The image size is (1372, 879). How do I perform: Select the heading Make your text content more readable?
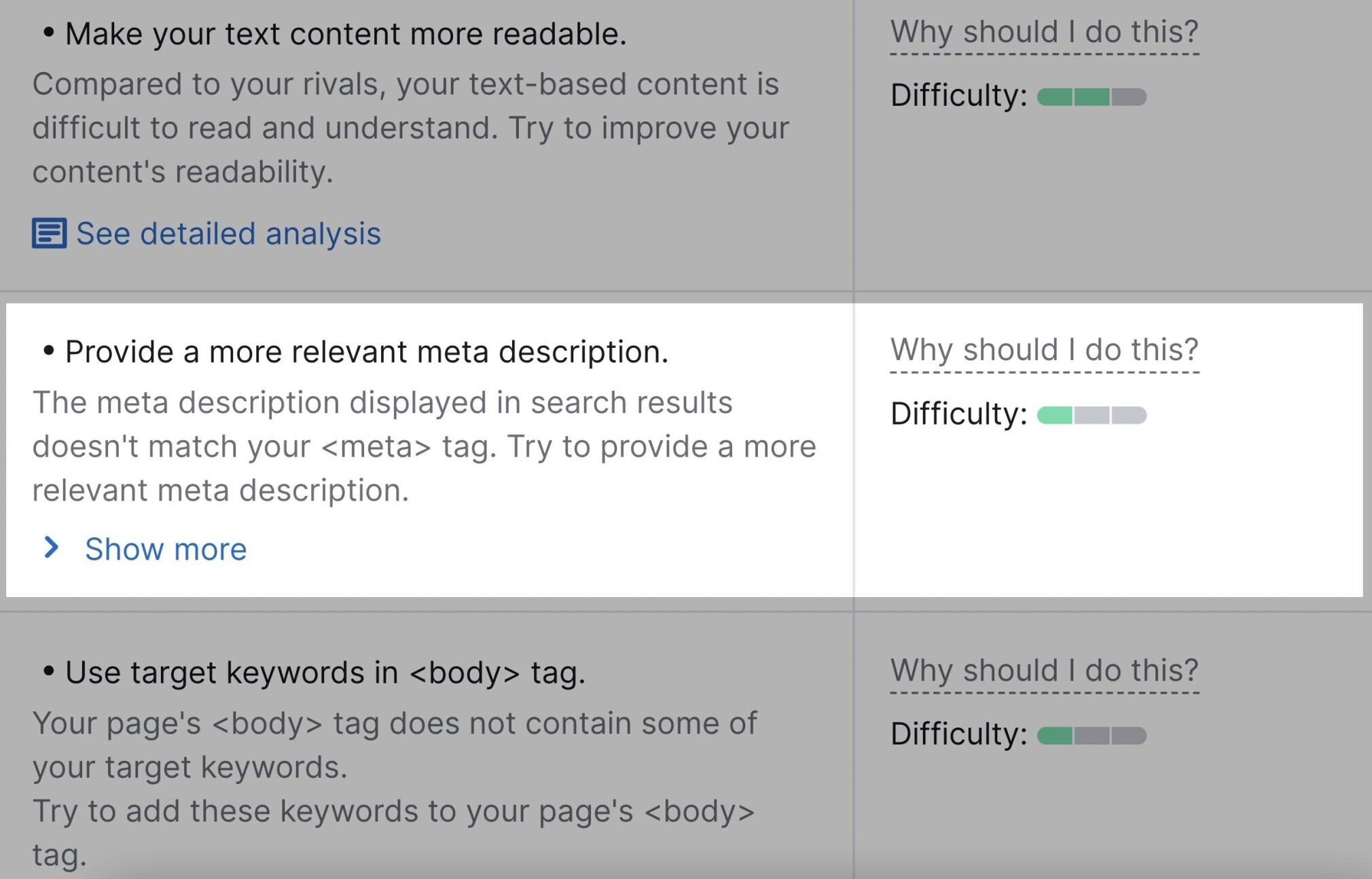pos(346,34)
